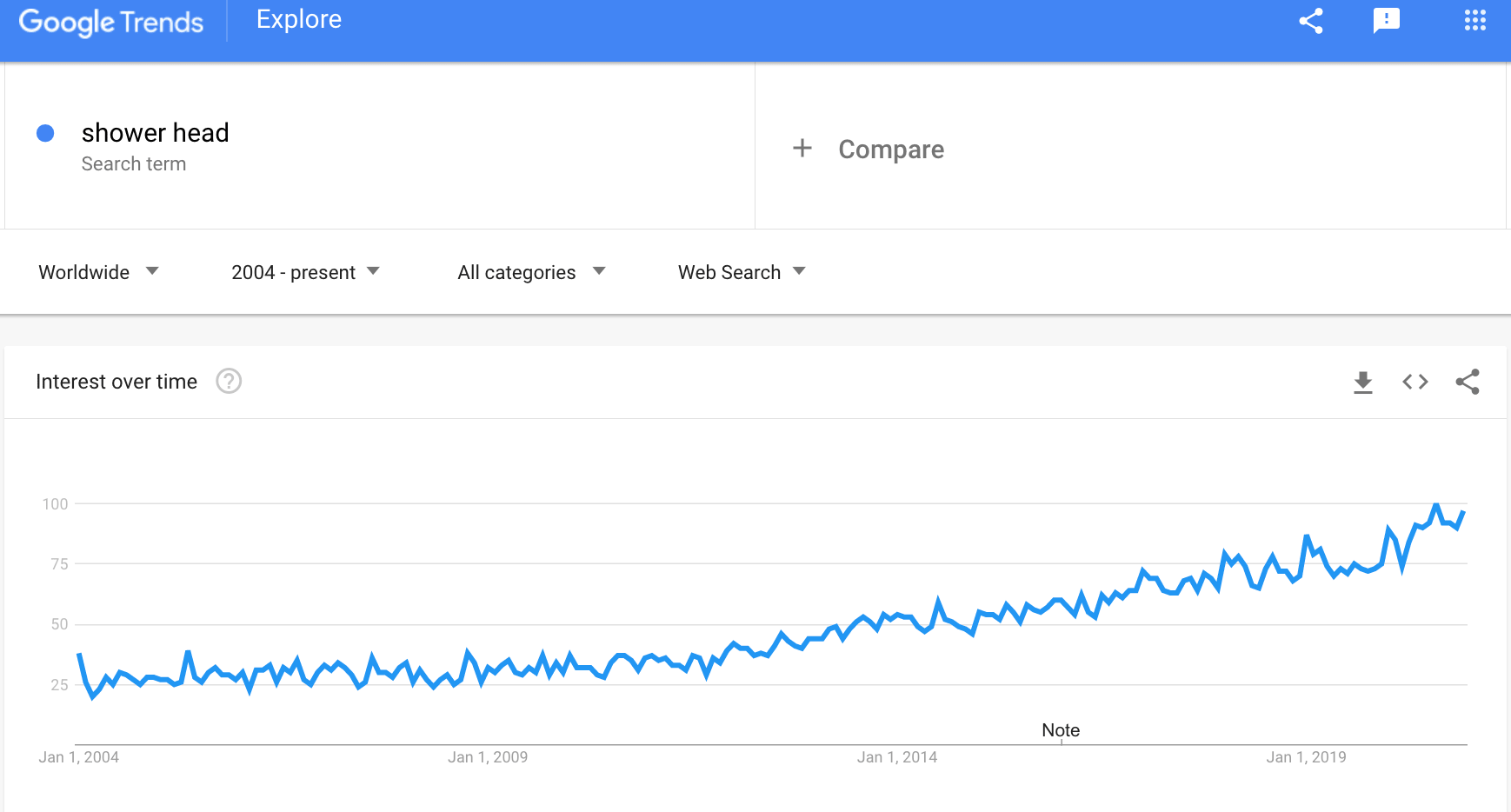Share the Interest over time chart
Screen dimensions: 1511x812
1468,382
